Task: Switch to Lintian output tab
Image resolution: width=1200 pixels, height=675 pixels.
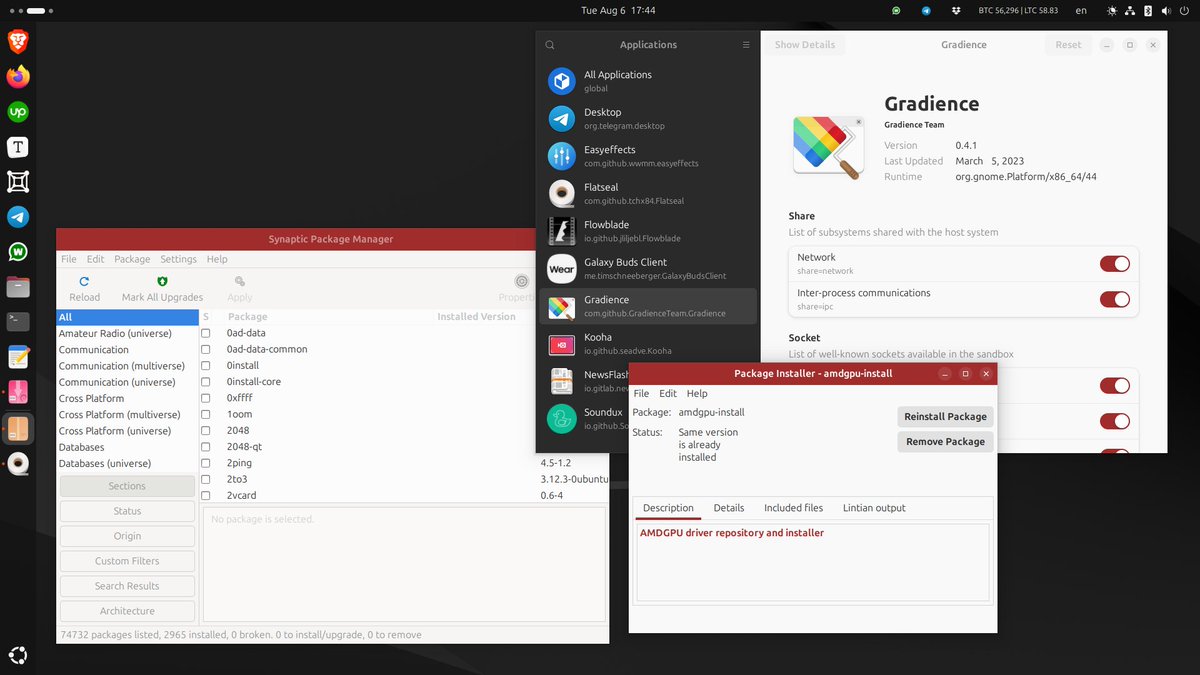Action: [874, 508]
